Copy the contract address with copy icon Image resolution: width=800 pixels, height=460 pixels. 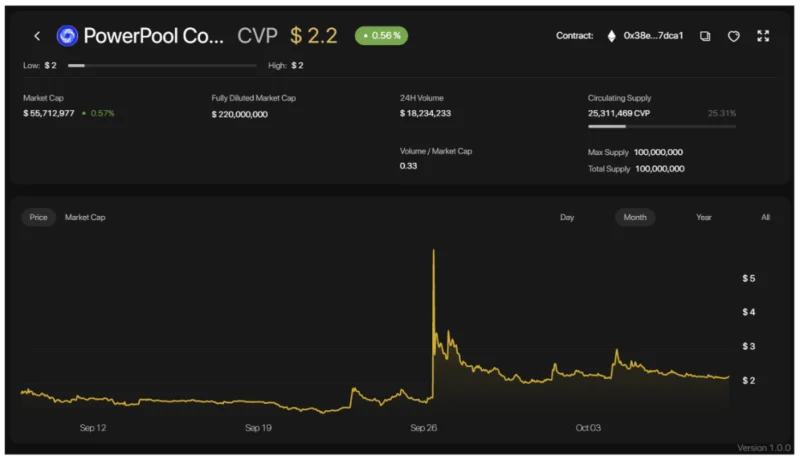click(705, 36)
